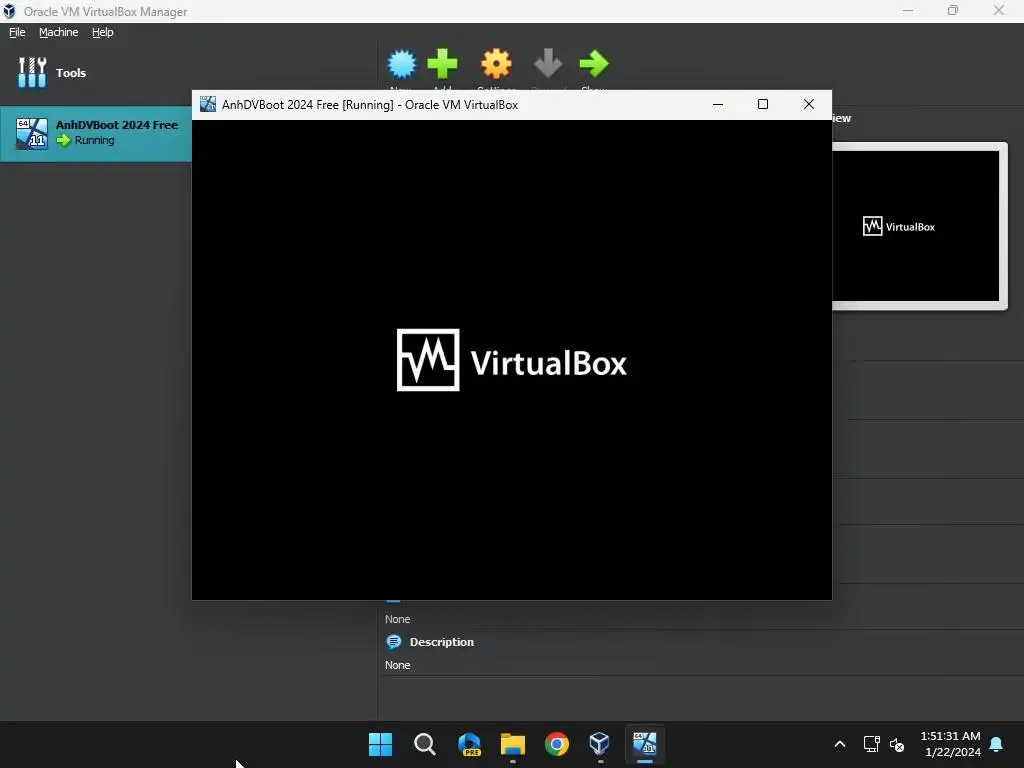Expand hidden system tray icons chevron

point(840,744)
